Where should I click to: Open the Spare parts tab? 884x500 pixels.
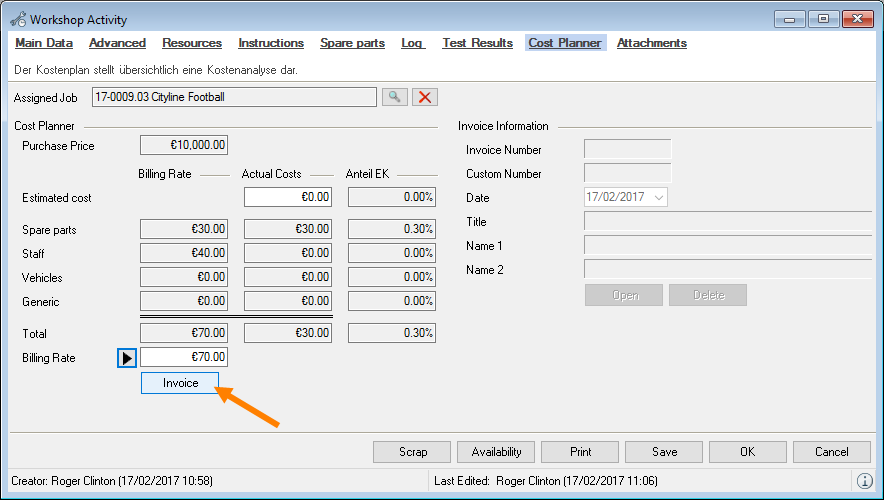tap(352, 43)
